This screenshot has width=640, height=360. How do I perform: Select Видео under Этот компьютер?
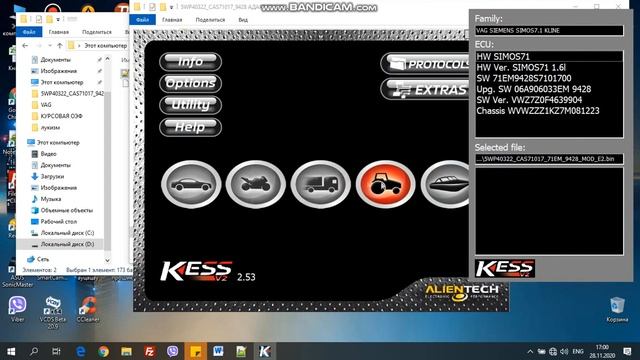click(44, 154)
